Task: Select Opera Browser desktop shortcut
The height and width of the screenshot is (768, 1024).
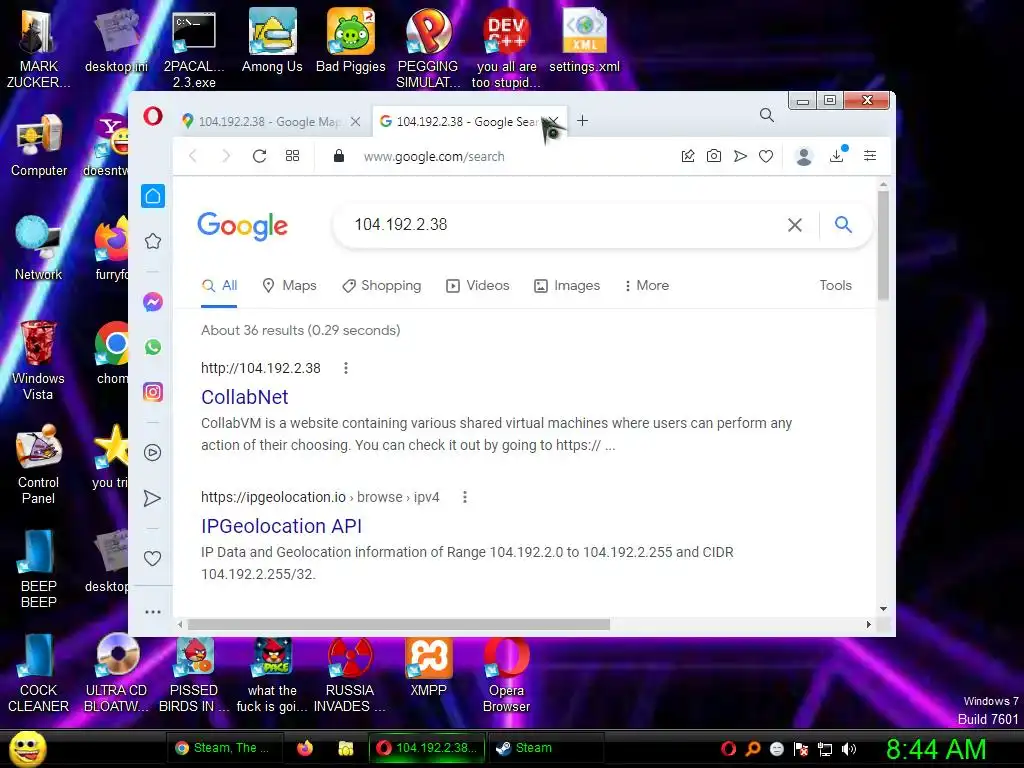Action: tap(506, 676)
